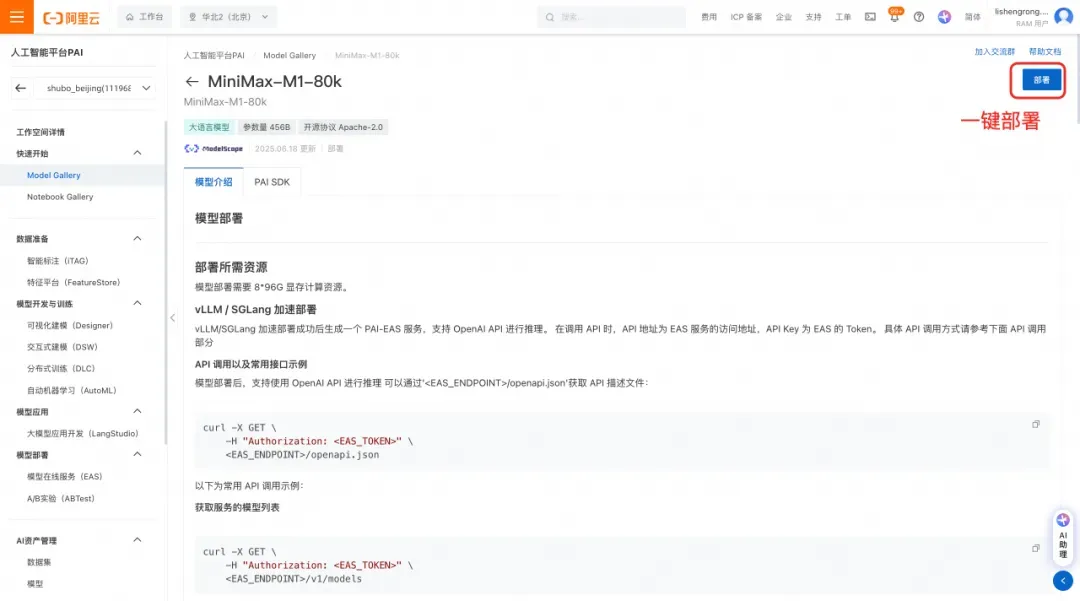Switch to the 模型介绍 tab
The height and width of the screenshot is (601, 1080).
tap(214, 182)
